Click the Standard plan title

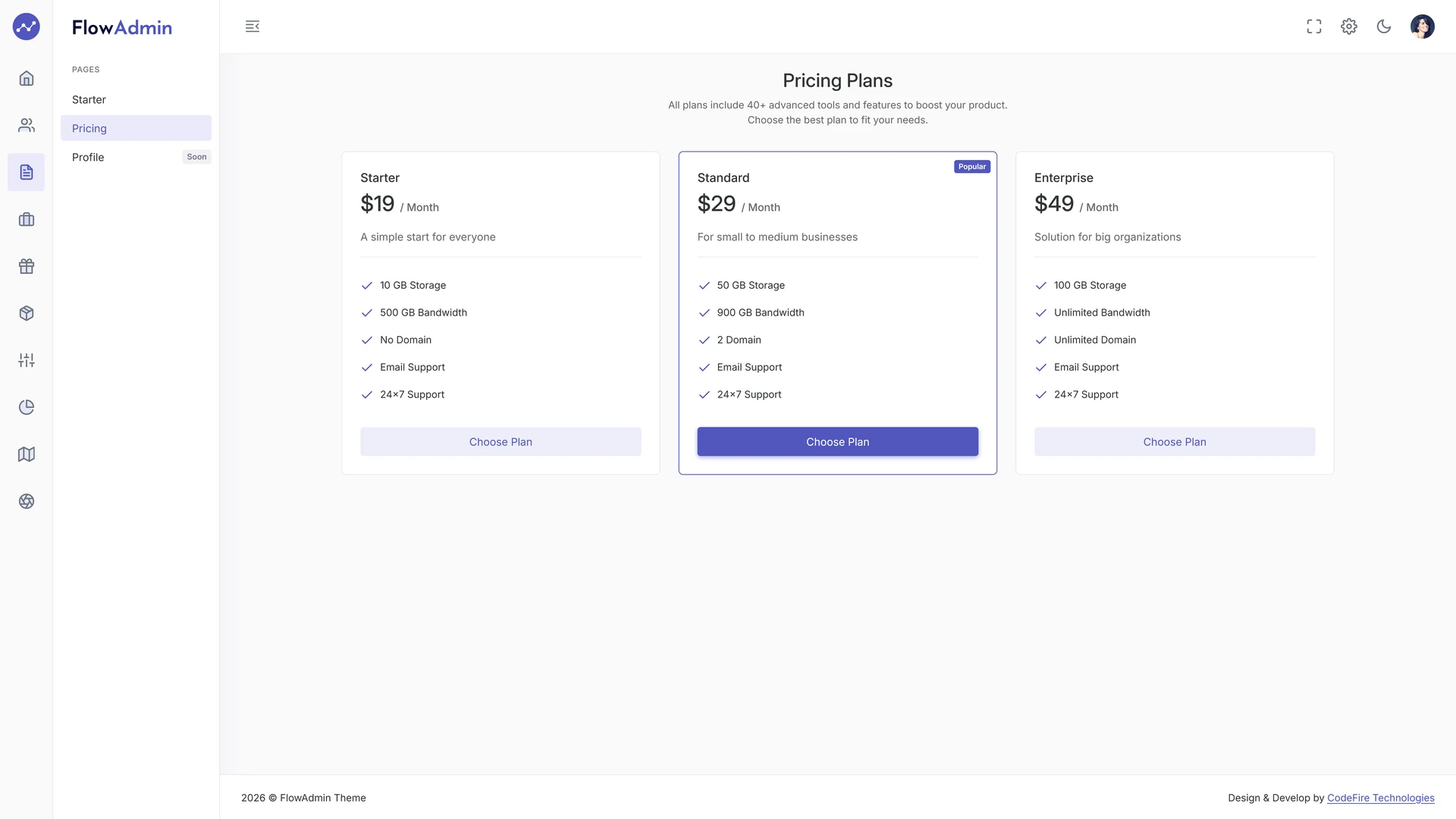[723, 177]
